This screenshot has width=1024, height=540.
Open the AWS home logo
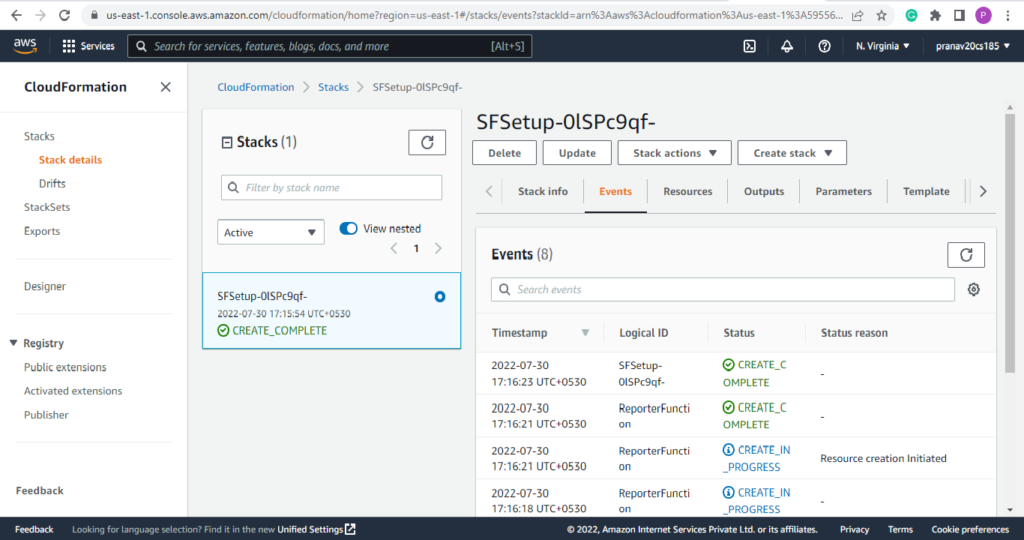25,46
